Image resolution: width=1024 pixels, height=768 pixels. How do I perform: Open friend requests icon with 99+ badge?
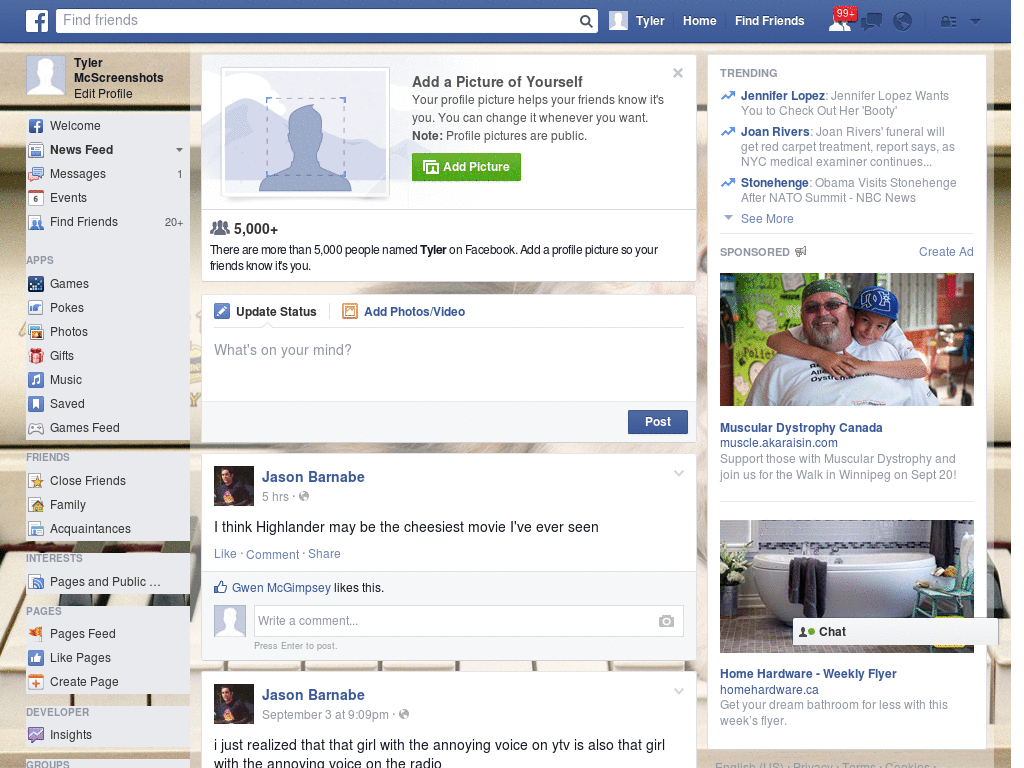(841, 20)
